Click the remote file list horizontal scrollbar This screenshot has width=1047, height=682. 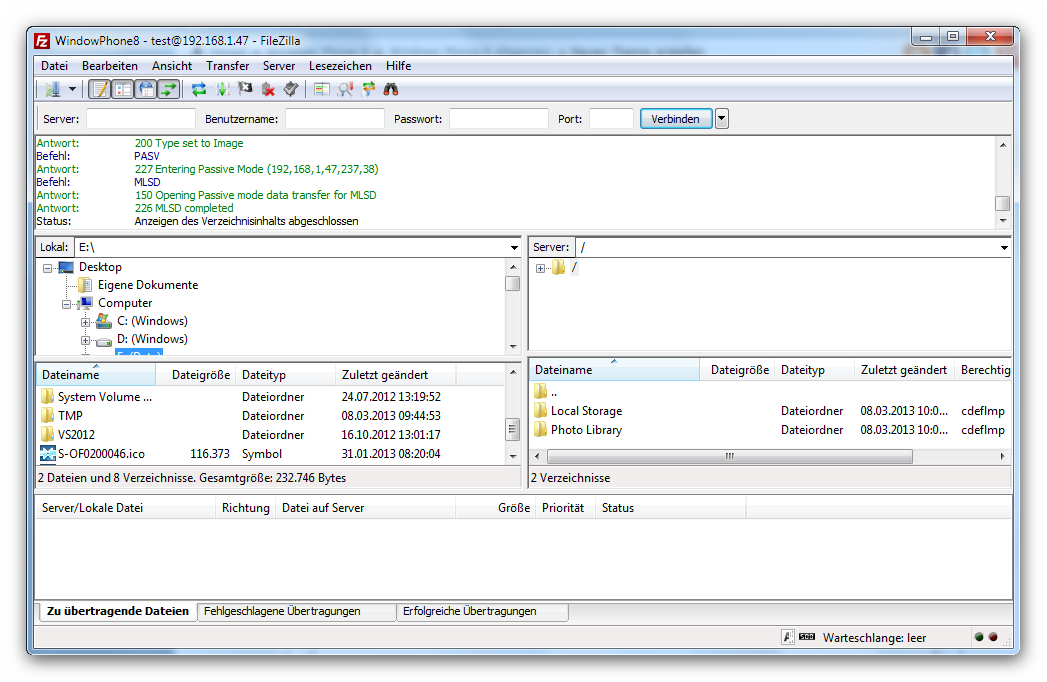click(x=729, y=456)
